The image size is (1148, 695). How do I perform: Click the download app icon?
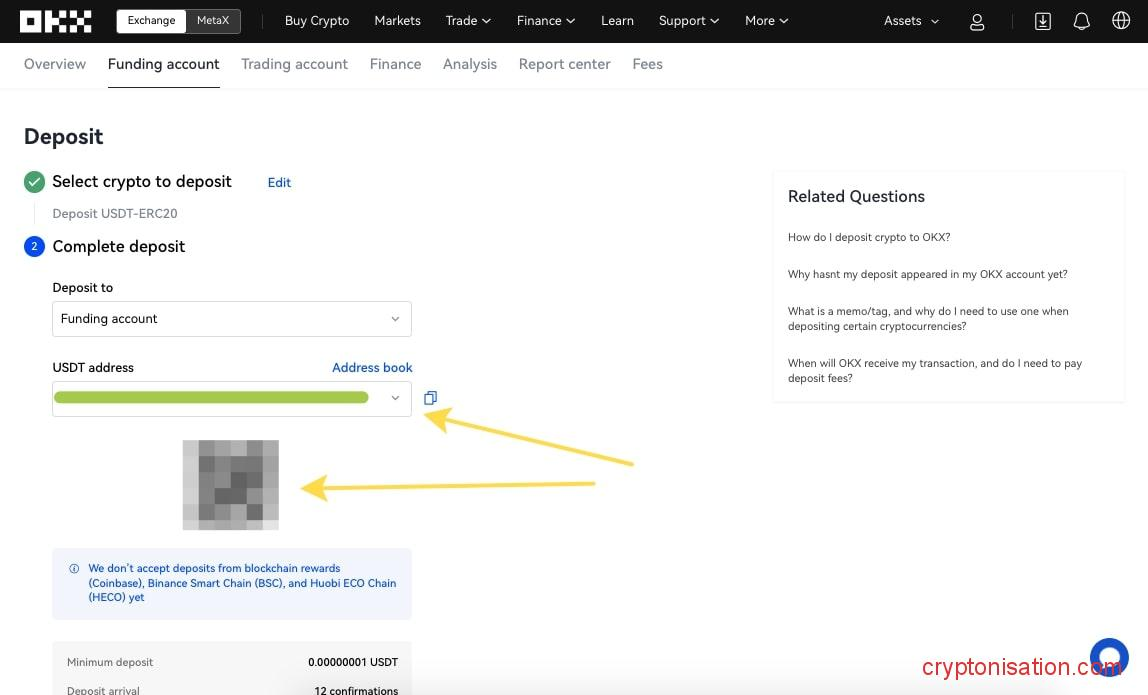(1042, 21)
